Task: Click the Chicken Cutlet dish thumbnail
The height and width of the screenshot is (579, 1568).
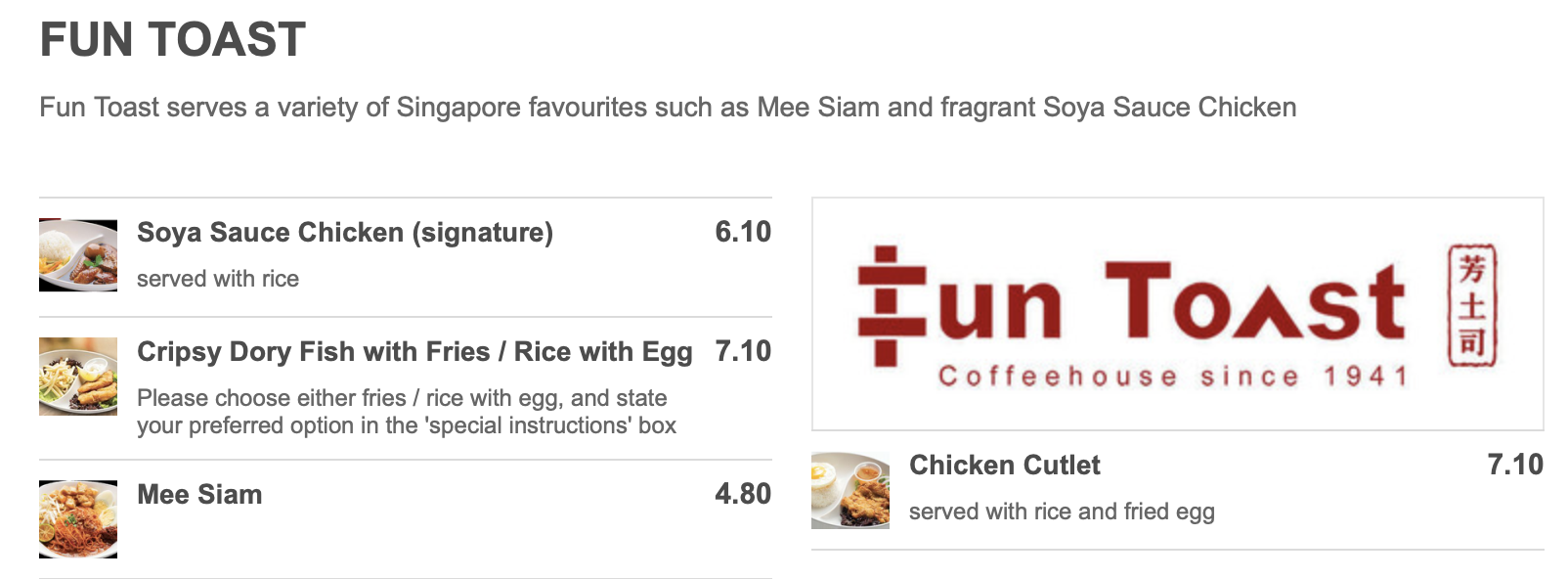Action: click(x=850, y=490)
